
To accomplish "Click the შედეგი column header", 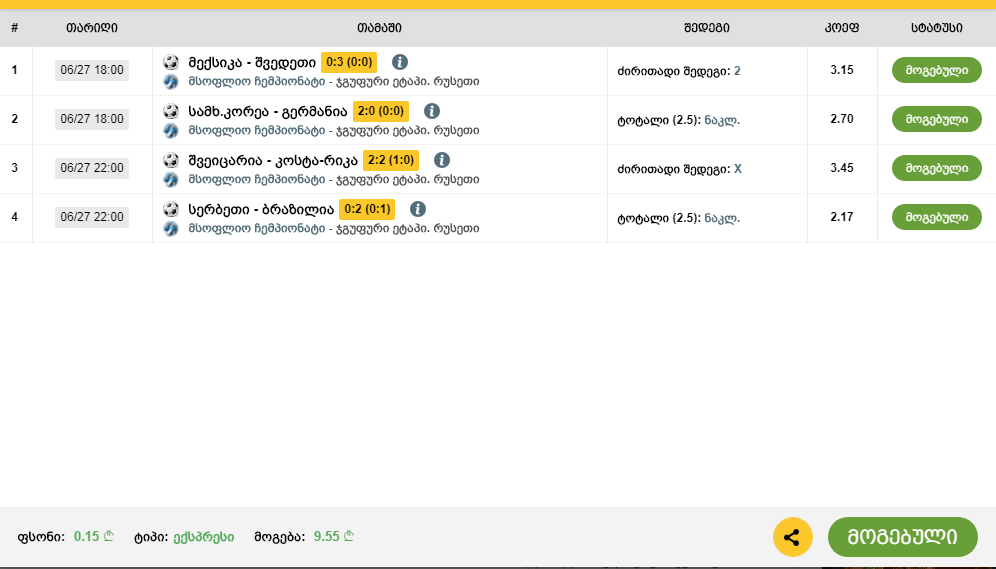I will tap(707, 28).
